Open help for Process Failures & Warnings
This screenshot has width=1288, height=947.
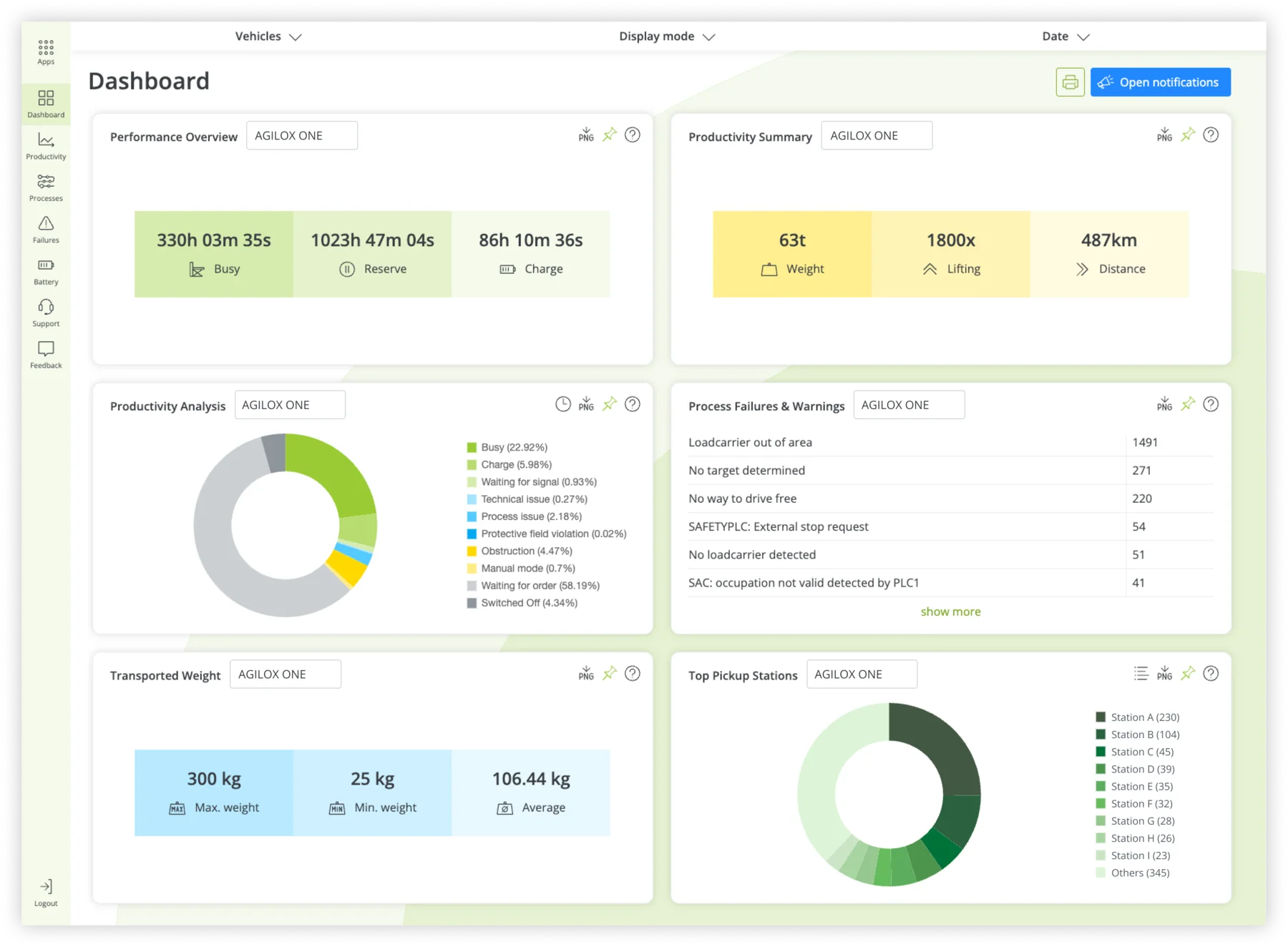(1211, 404)
